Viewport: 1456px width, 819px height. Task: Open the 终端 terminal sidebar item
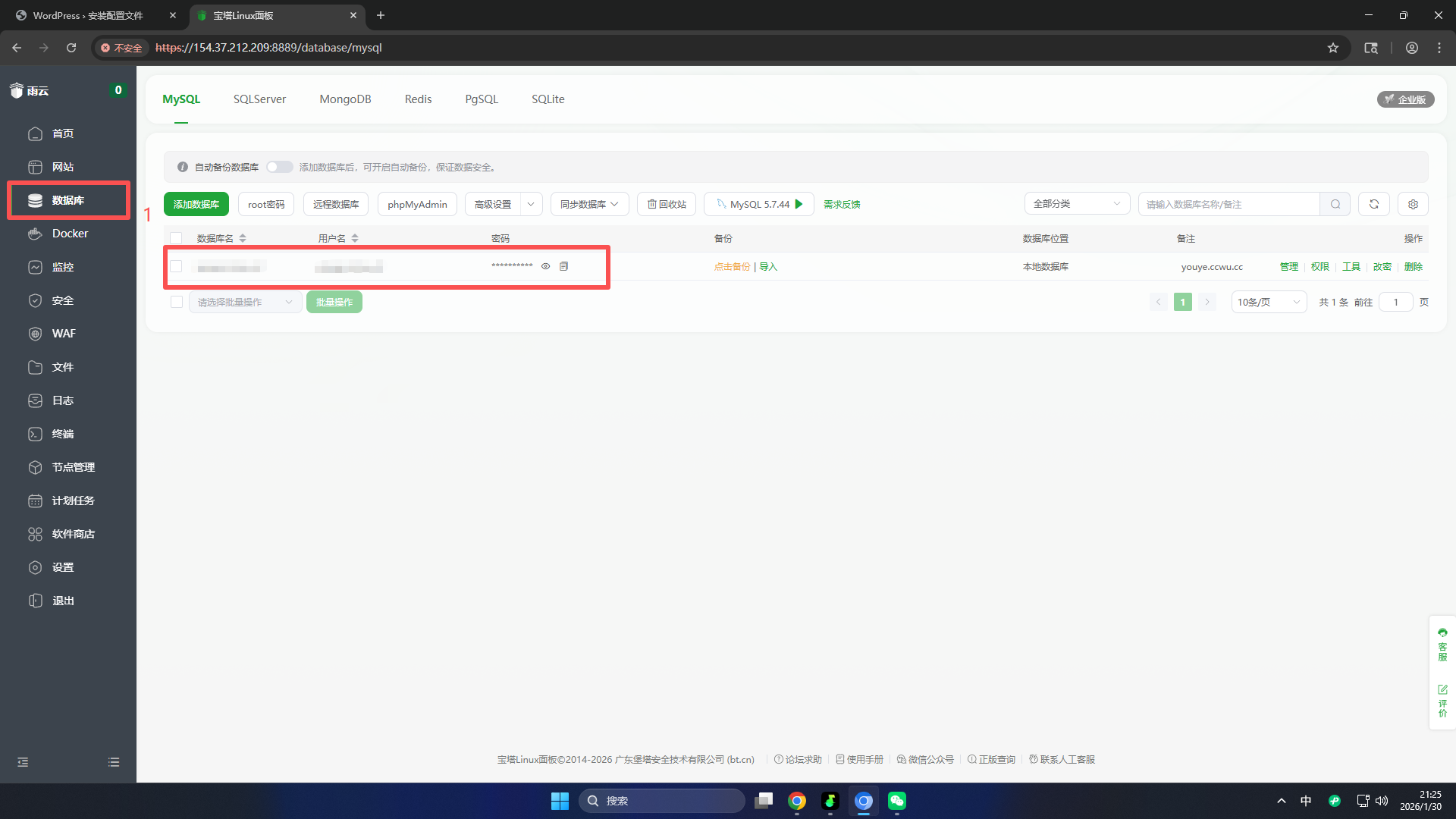tap(63, 434)
